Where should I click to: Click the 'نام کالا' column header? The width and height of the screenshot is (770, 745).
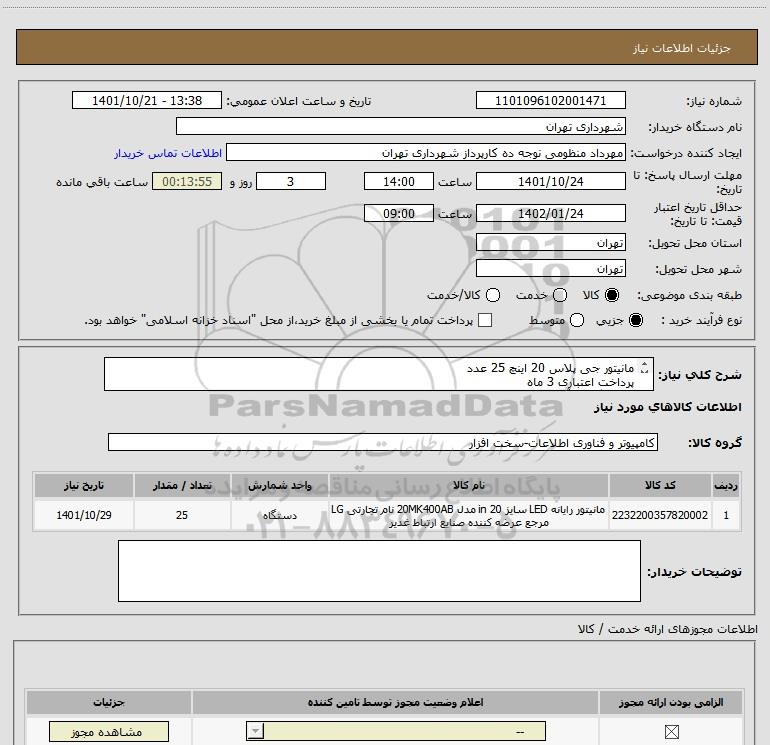click(x=468, y=485)
